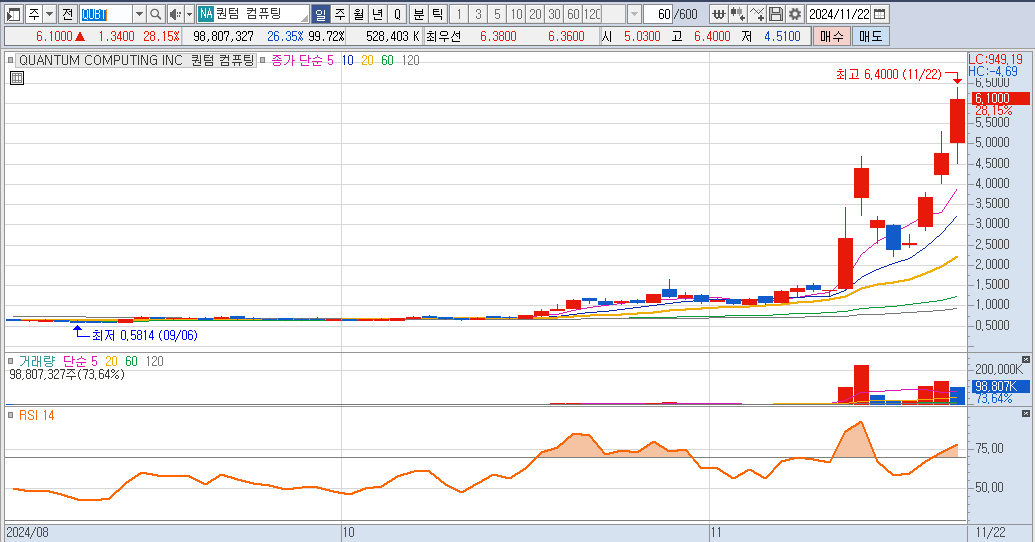Expand the ticker history dropdown arrow

click(x=139, y=14)
